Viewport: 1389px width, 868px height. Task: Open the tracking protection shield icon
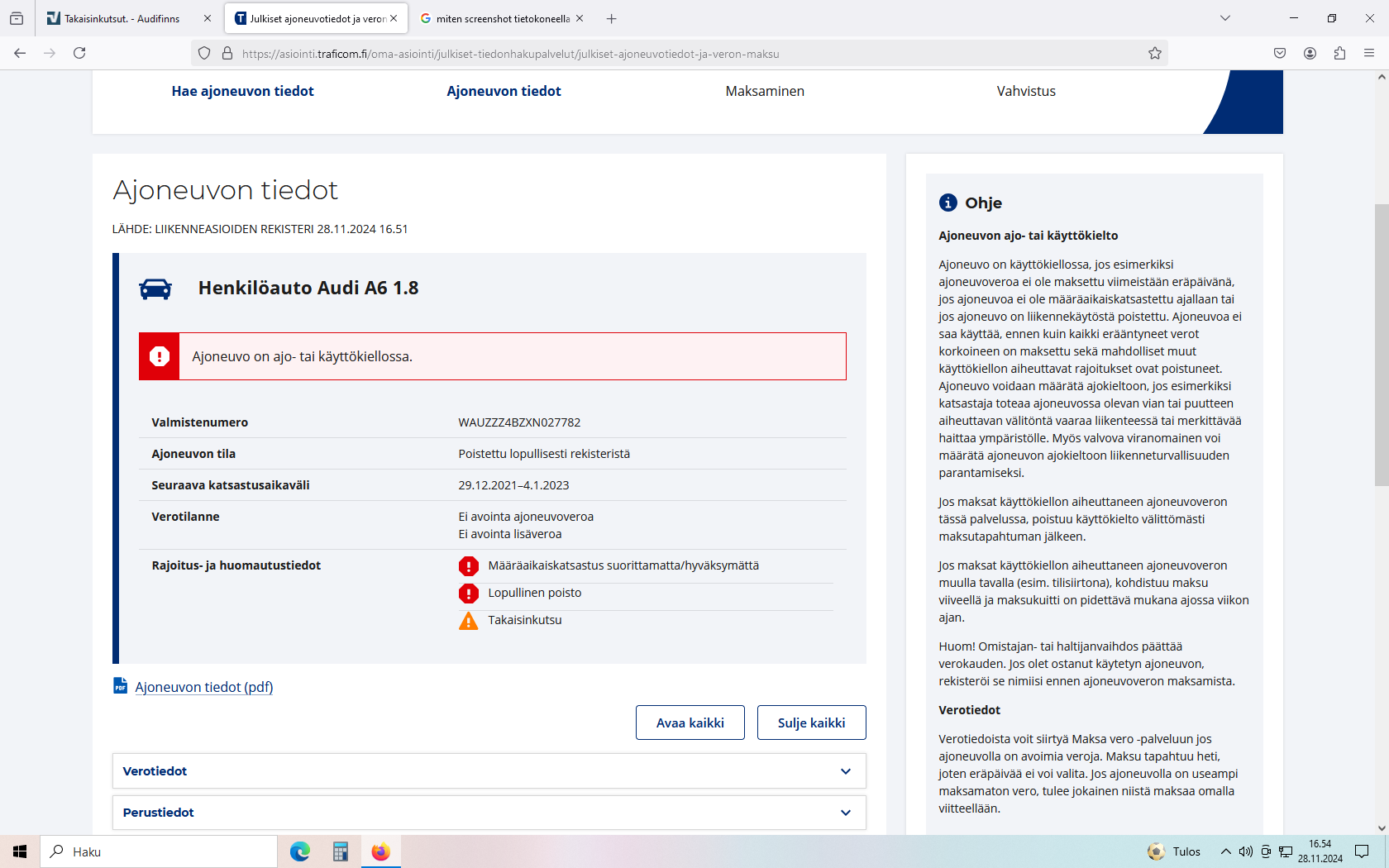[x=204, y=54]
